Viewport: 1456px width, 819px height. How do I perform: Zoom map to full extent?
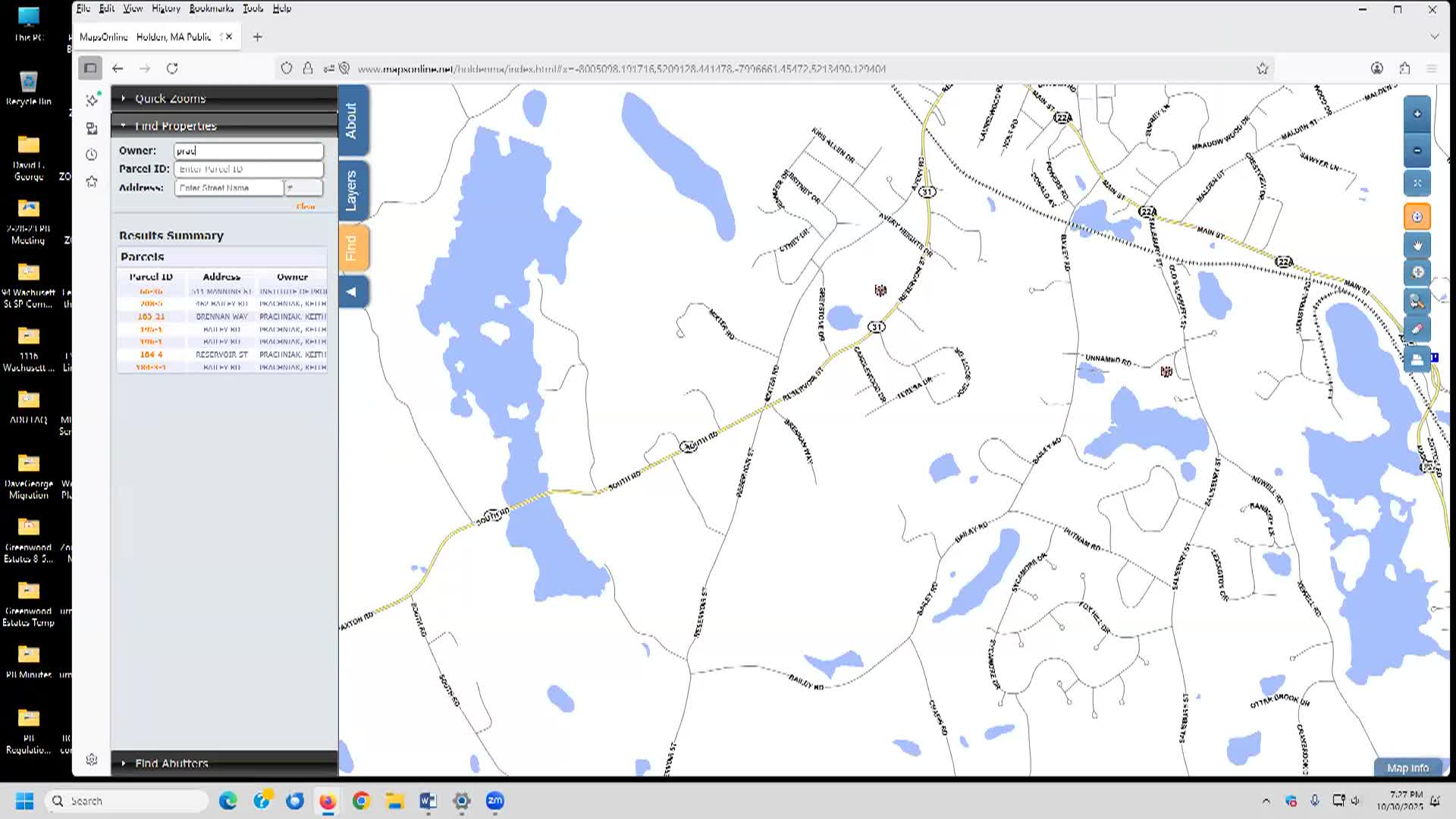[1417, 184]
